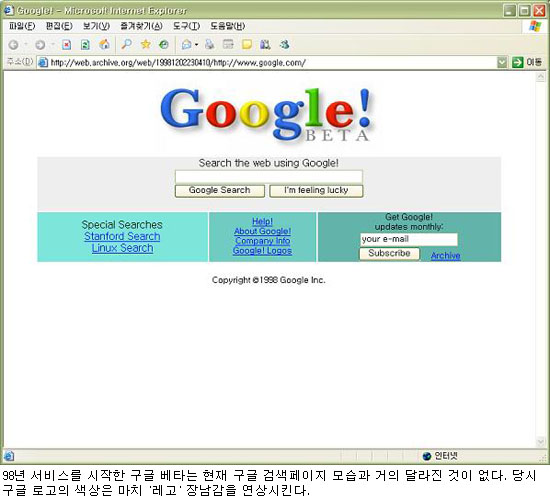
Task: Click the Windows flag logo
Action: point(535,26)
